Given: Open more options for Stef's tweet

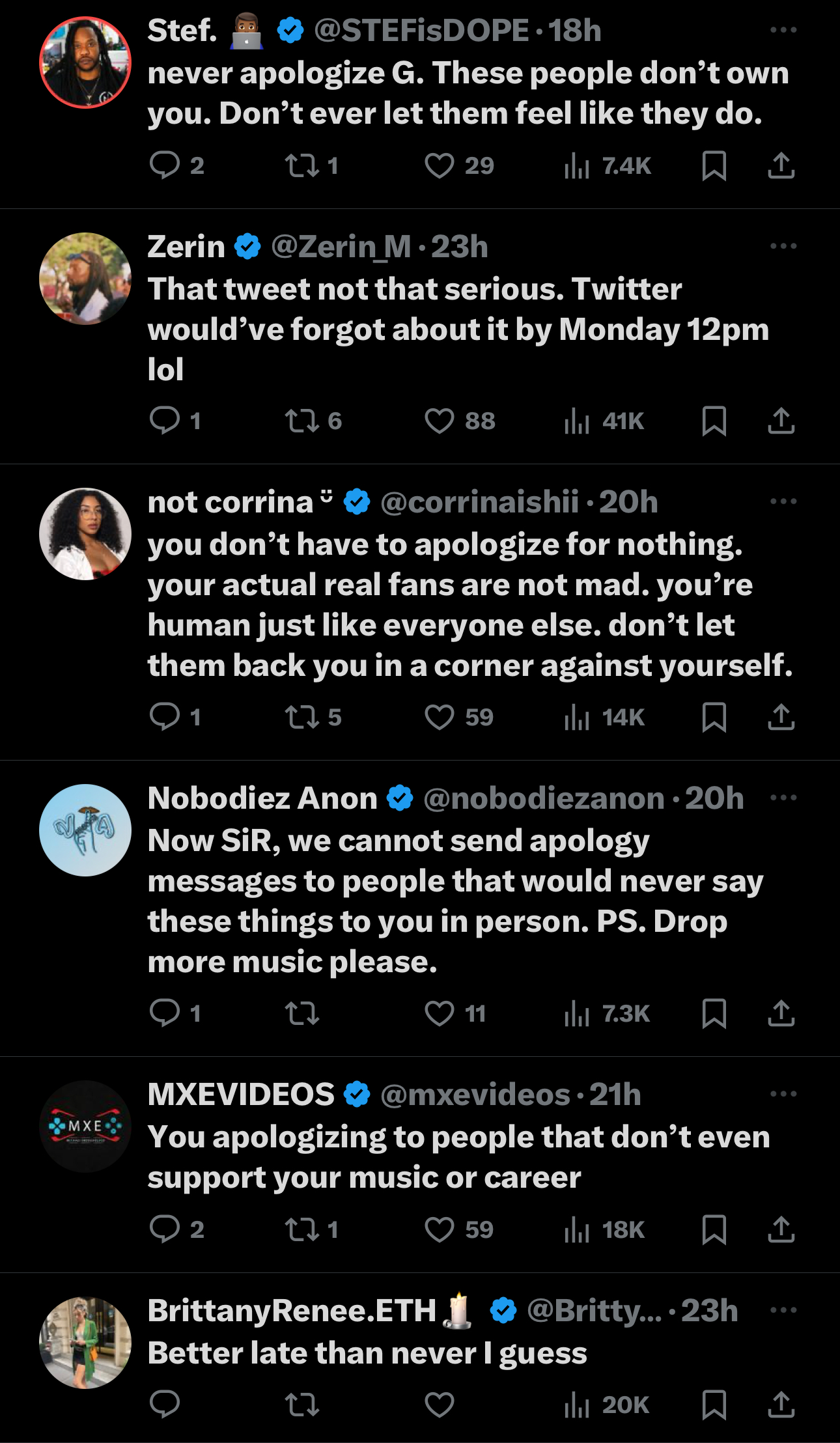Looking at the screenshot, I should (783, 31).
